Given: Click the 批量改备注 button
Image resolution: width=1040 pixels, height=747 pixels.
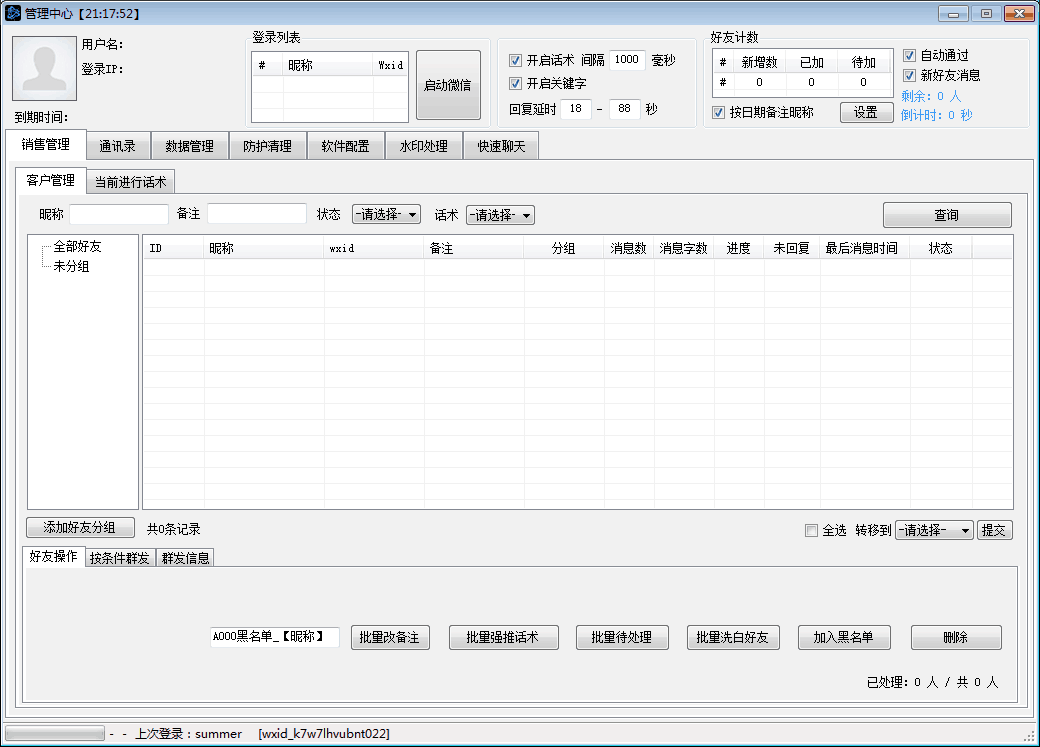Looking at the screenshot, I should (x=389, y=638).
